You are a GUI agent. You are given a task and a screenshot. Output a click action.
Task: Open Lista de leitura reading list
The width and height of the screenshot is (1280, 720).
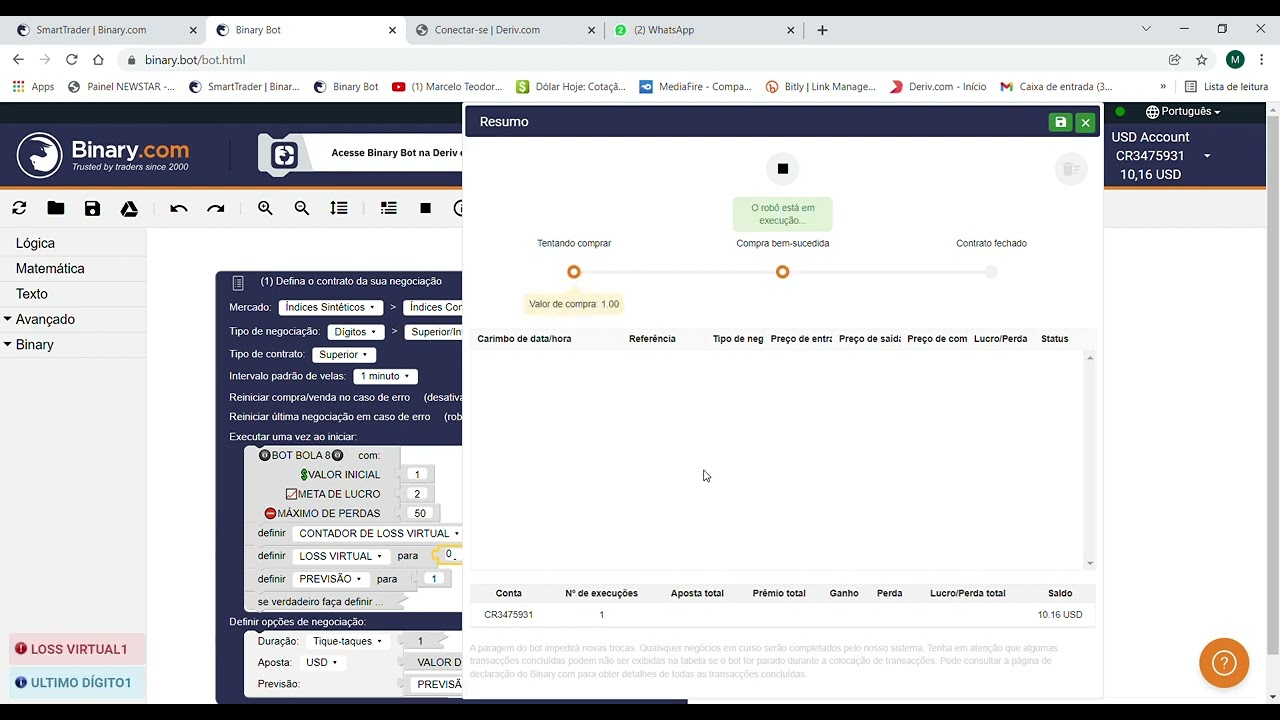pos(1226,87)
